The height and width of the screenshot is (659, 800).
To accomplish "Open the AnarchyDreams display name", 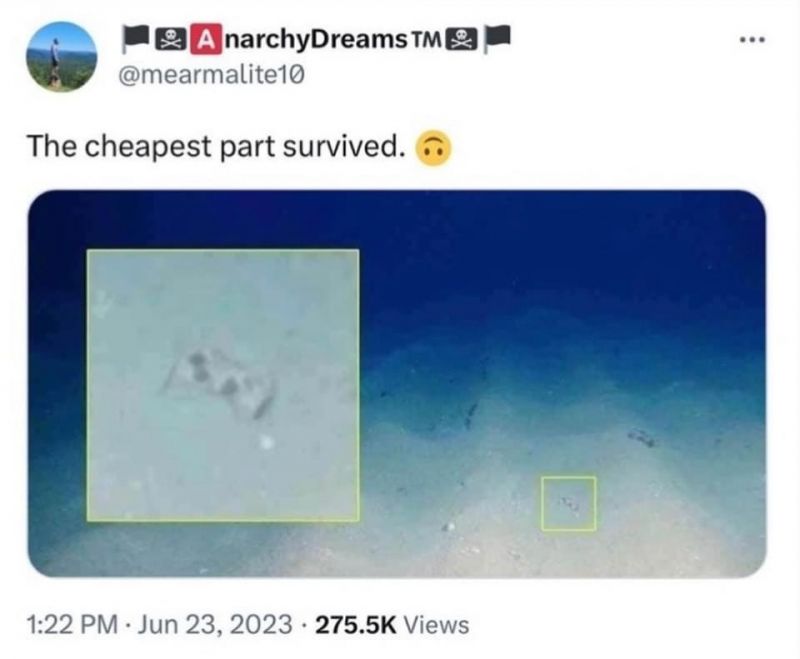I will pyautogui.click(x=316, y=39).
